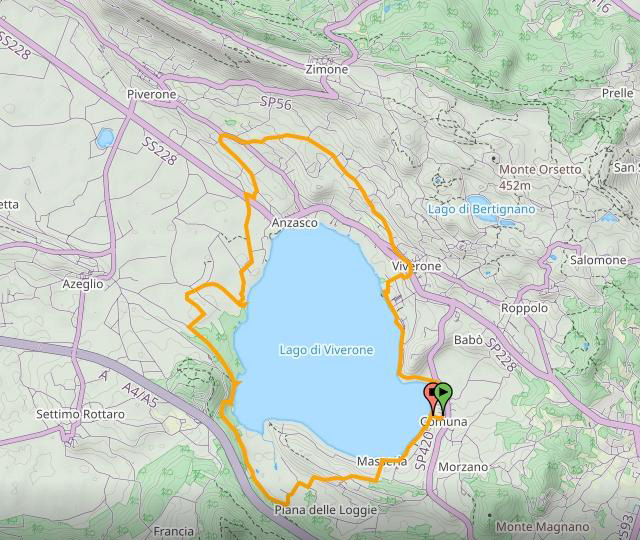Select the Salomone place label
Screen dimensions: 640x540
[598, 260]
